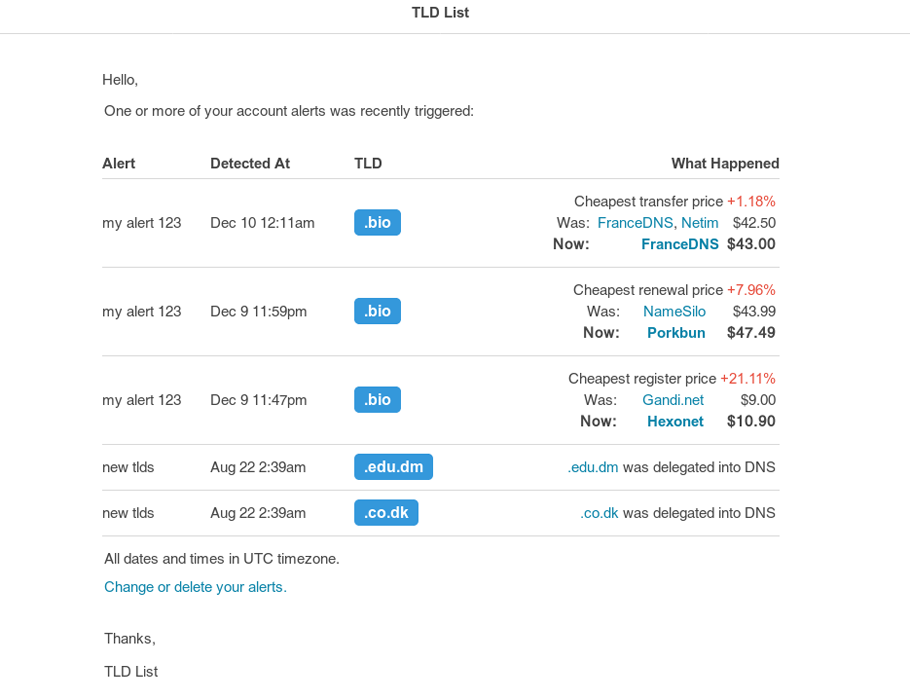Open FranceDNS link in the Was line
910x700 pixels.
tap(635, 223)
